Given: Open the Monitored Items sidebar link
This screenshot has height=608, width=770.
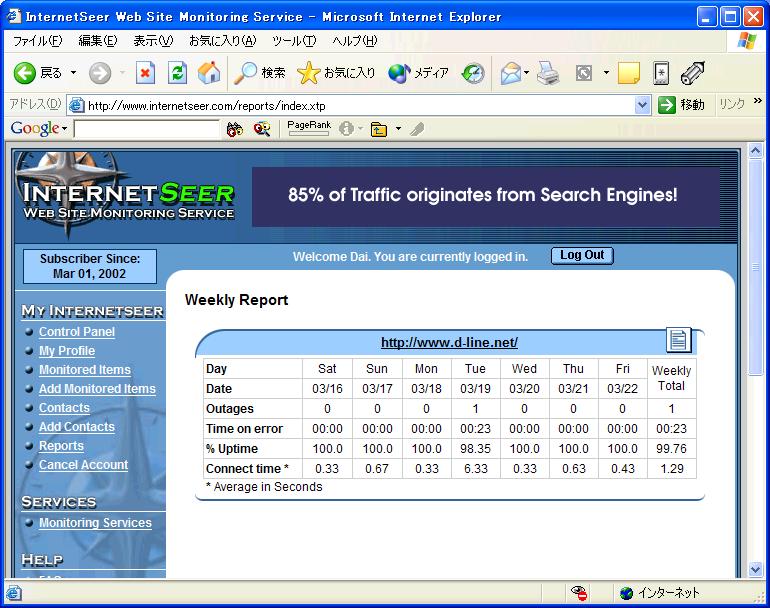Looking at the screenshot, I should click(85, 370).
